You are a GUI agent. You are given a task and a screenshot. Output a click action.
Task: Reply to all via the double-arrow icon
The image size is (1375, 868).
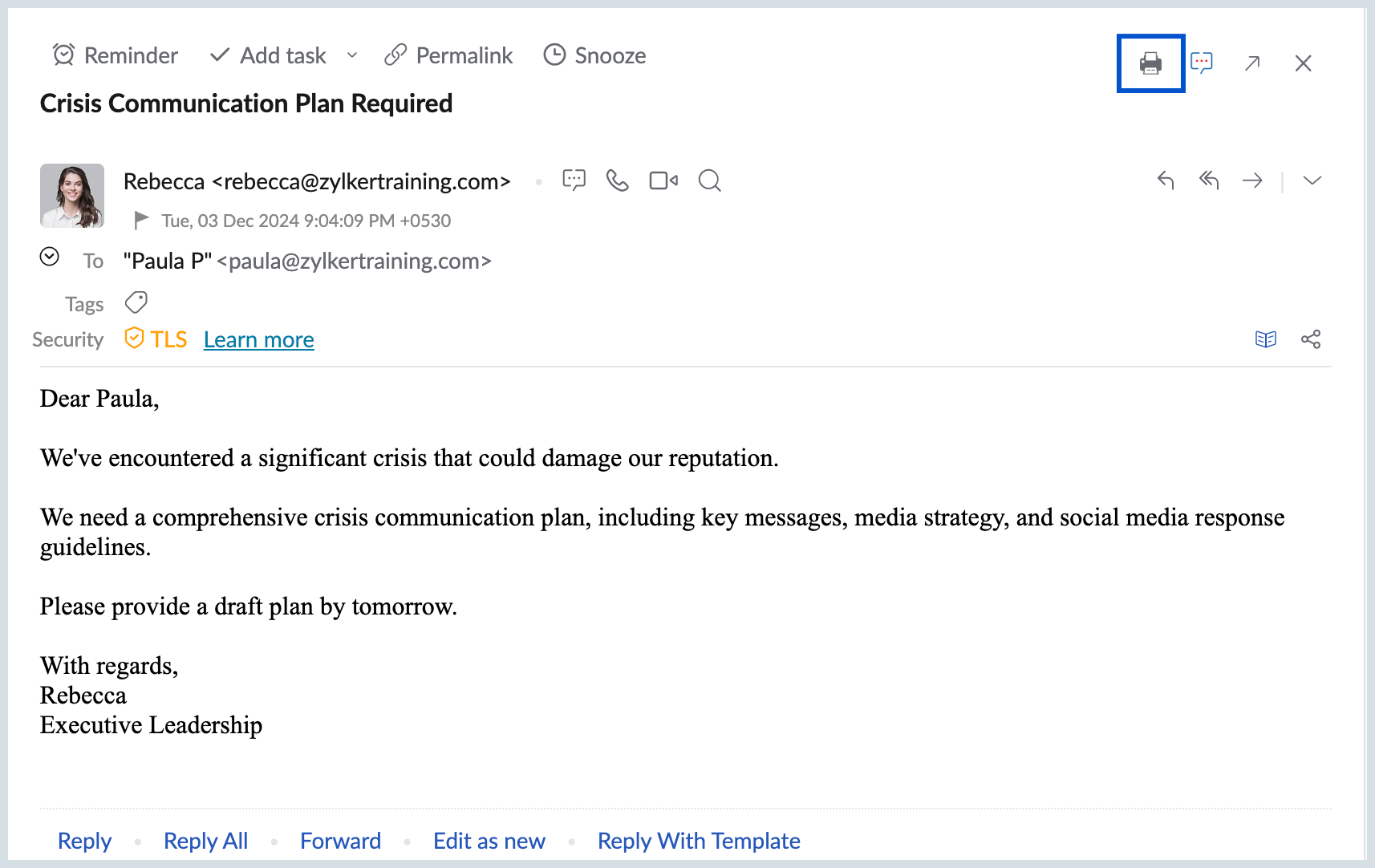click(x=1209, y=180)
